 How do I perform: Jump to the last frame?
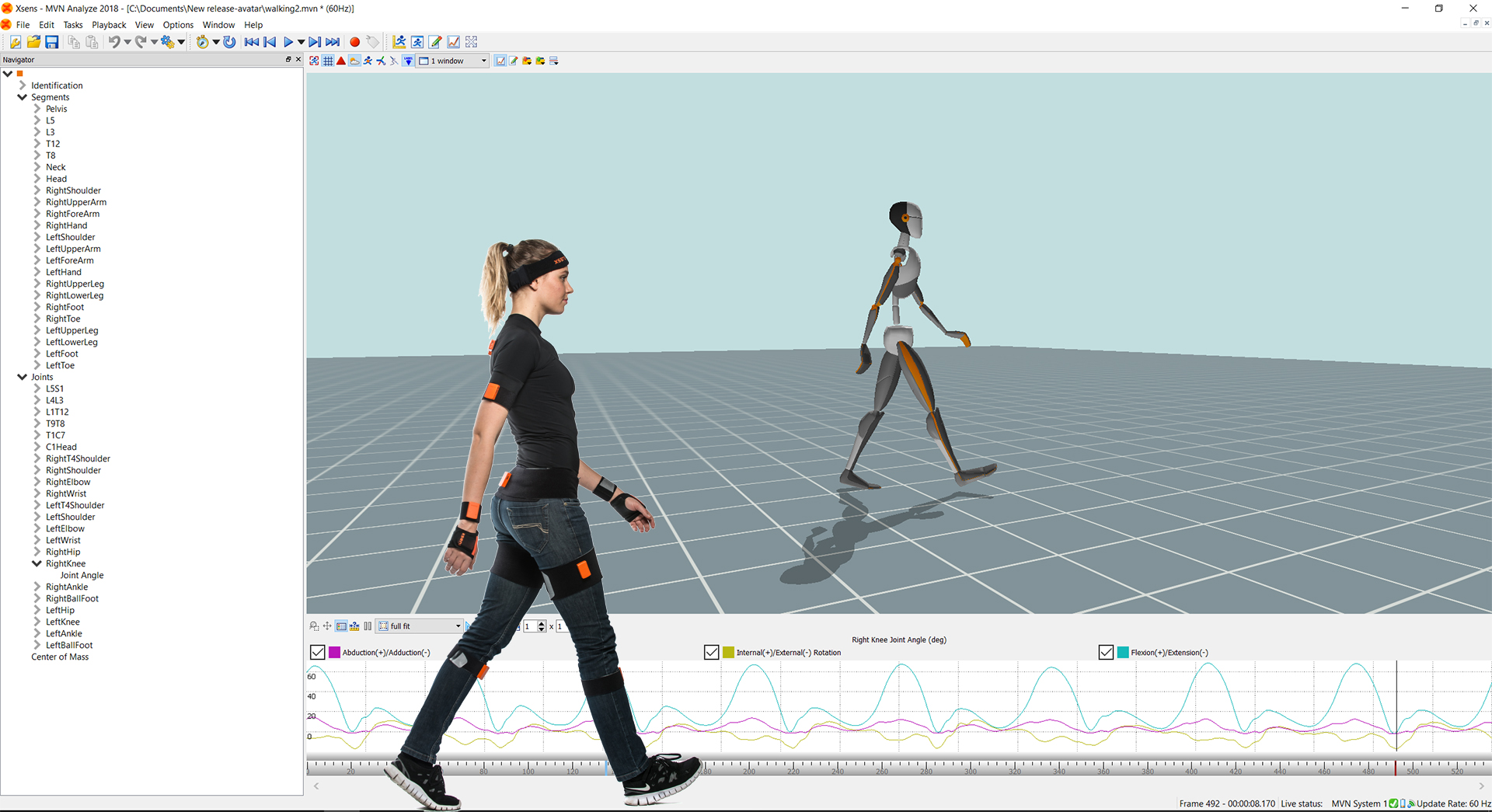[333, 42]
